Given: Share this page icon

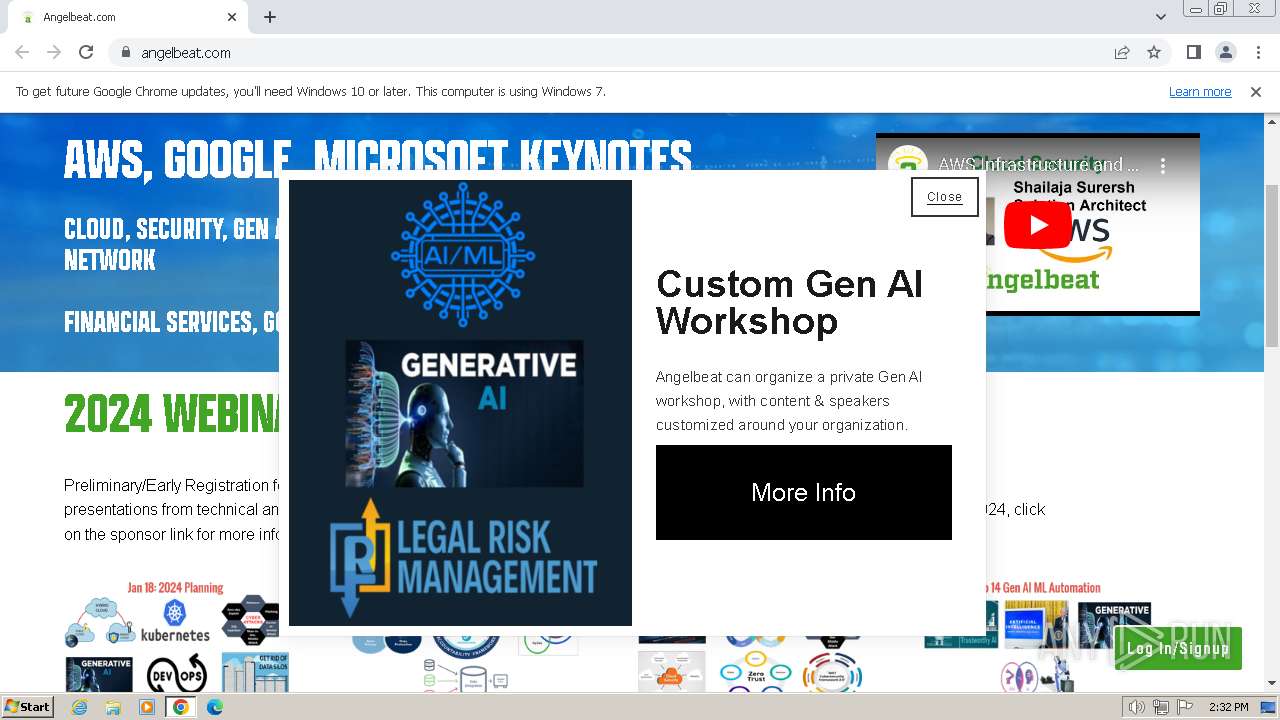Looking at the screenshot, I should point(1122,52).
